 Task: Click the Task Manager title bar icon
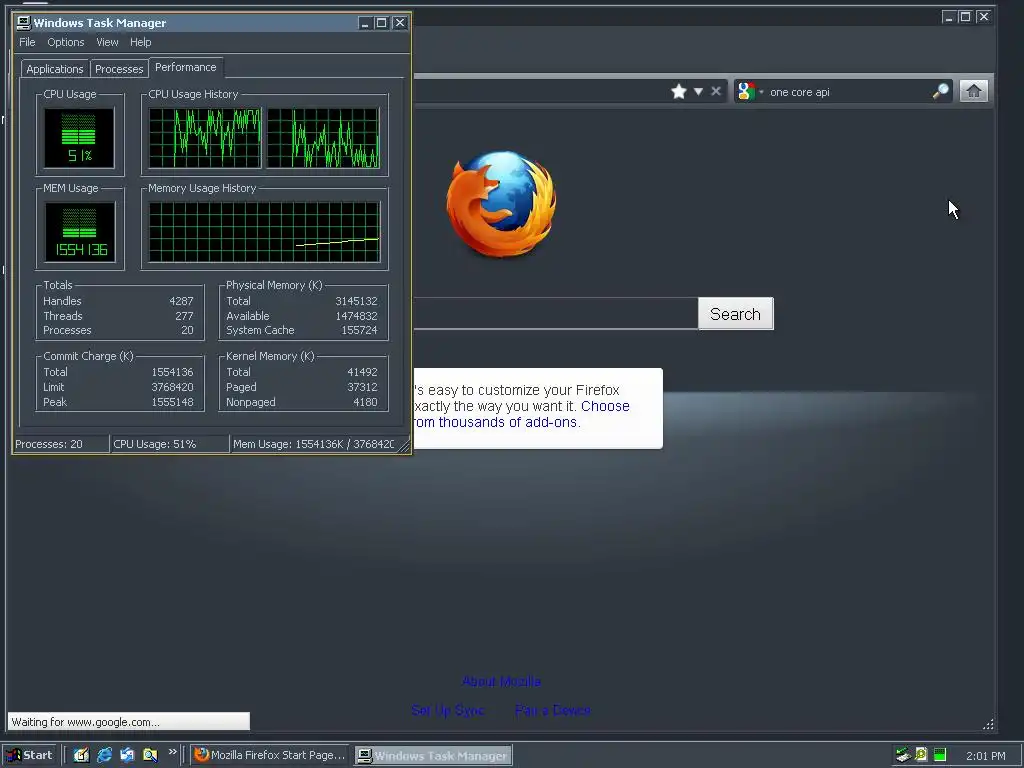coord(24,22)
